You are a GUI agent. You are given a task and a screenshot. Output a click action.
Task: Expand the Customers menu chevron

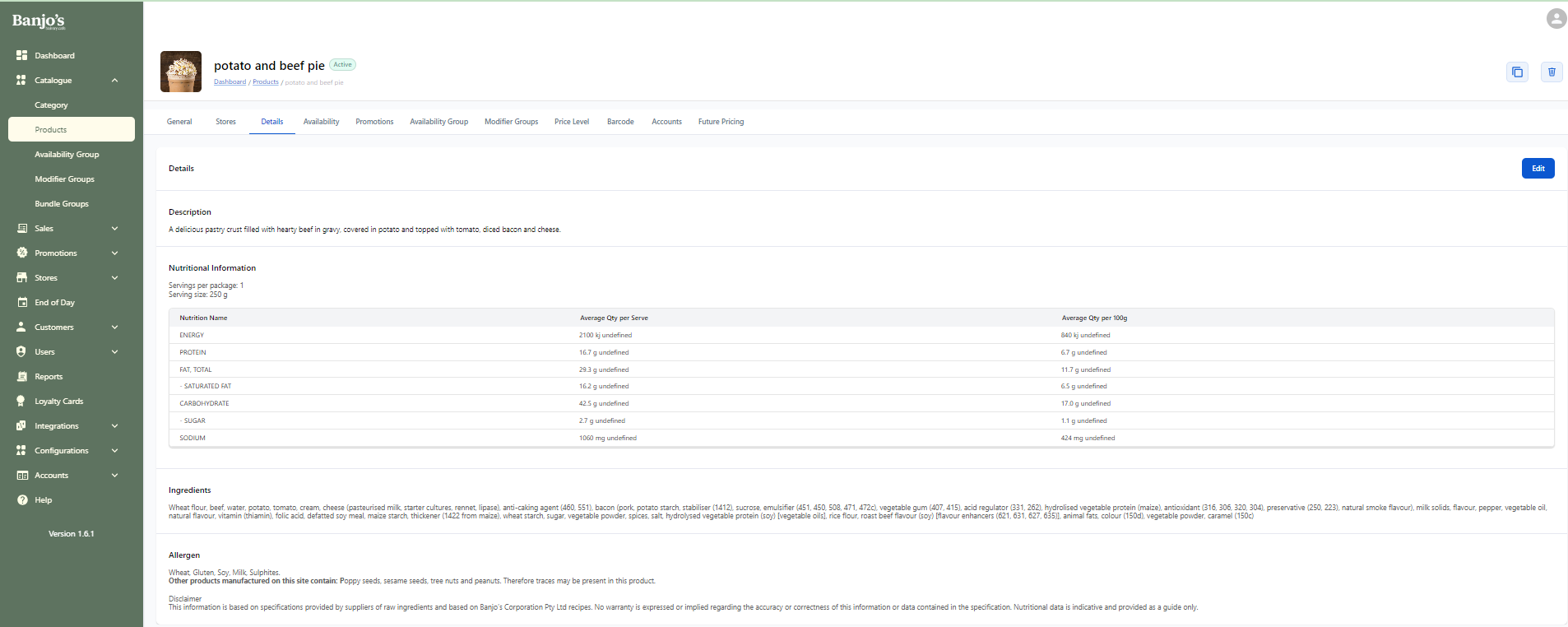(x=114, y=327)
